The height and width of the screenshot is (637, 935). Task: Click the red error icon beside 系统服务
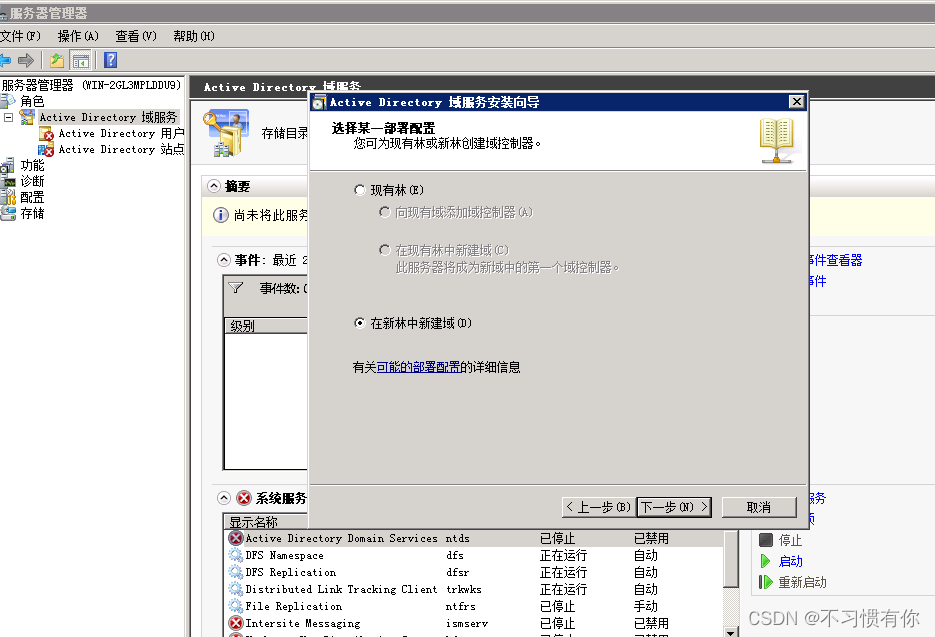[x=243, y=498]
